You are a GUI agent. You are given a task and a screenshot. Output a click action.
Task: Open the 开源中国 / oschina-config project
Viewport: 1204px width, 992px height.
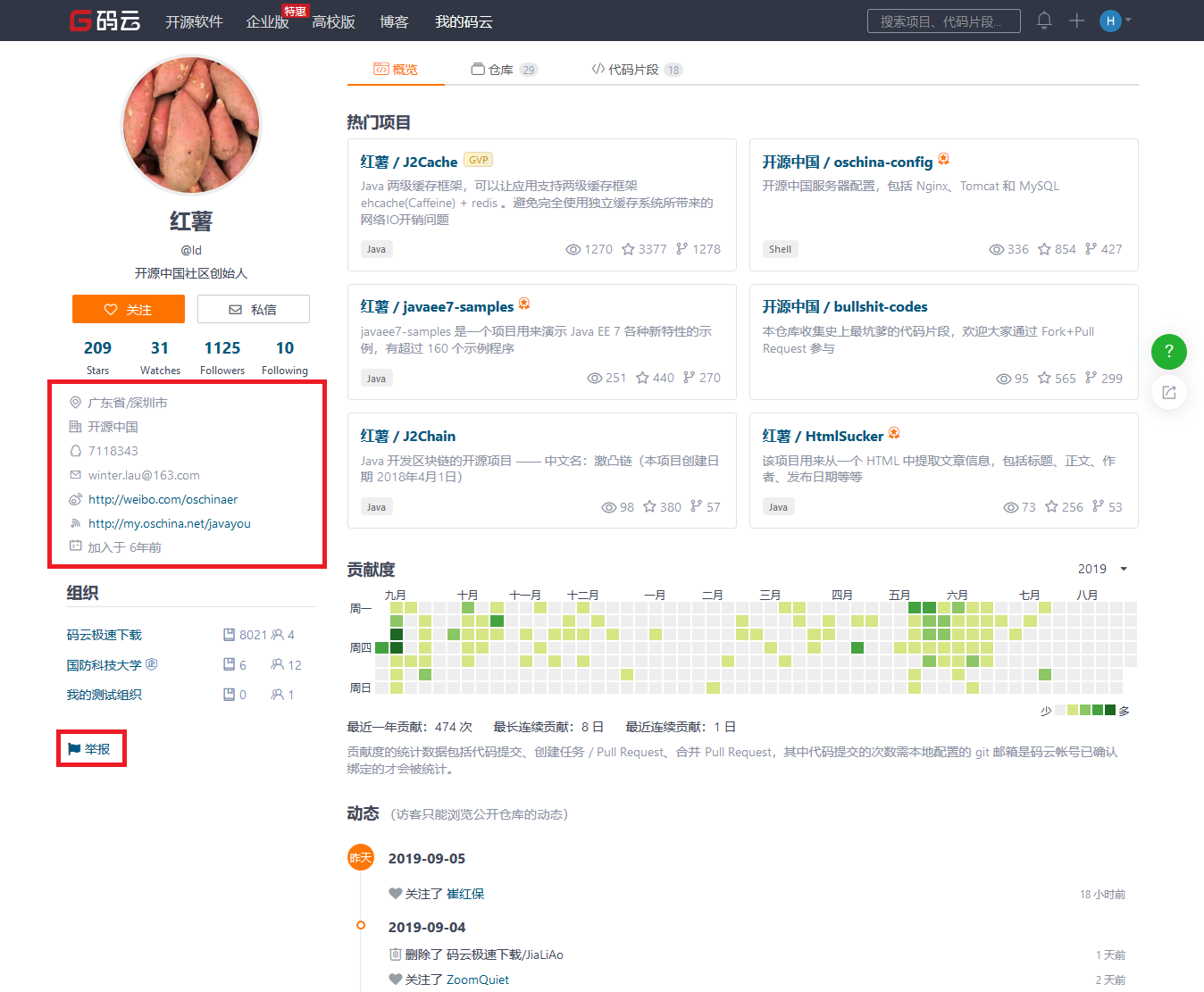(847, 162)
